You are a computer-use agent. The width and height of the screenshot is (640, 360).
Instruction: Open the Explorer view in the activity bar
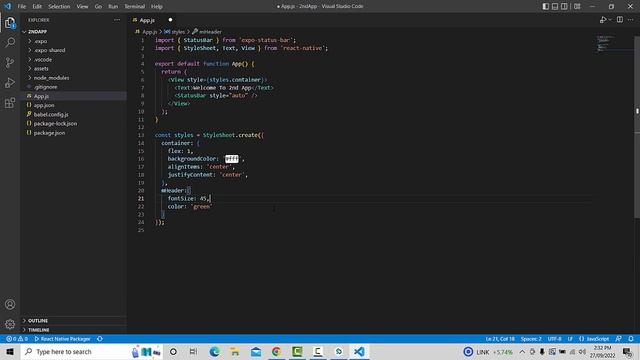(10, 23)
